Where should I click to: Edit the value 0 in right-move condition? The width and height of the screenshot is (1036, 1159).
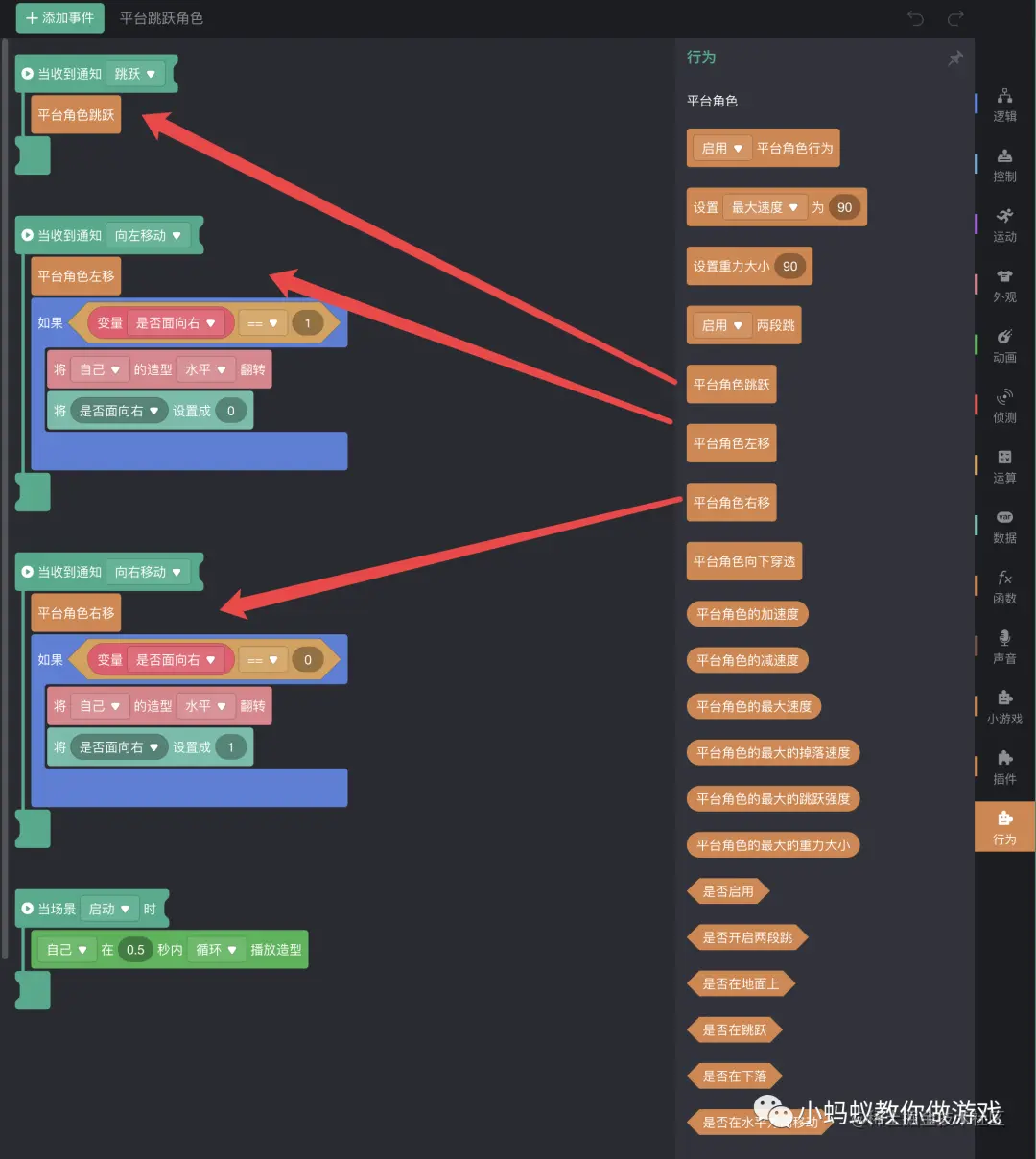point(307,660)
